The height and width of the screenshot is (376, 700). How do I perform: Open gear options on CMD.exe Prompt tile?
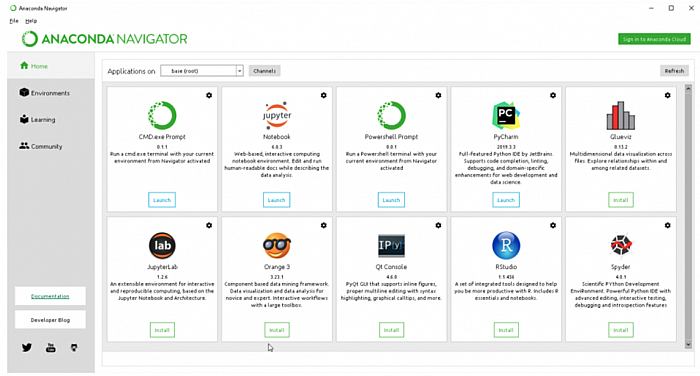pyautogui.click(x=209, y=95)
